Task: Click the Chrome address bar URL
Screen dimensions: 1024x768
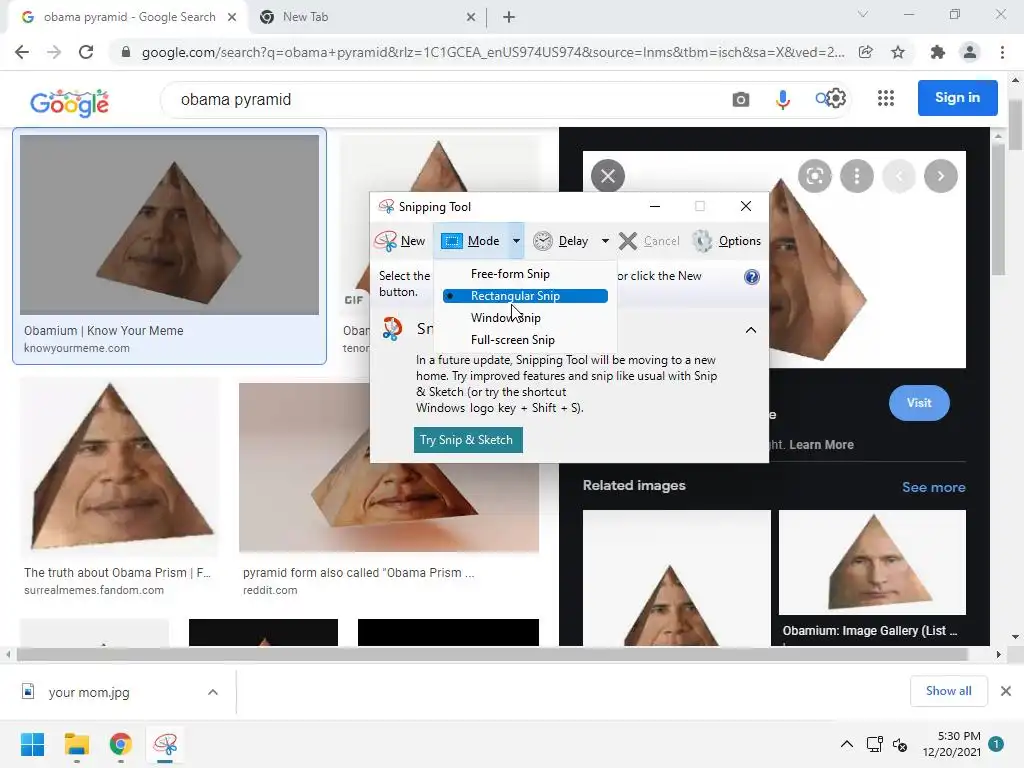Action: point(492,52)
